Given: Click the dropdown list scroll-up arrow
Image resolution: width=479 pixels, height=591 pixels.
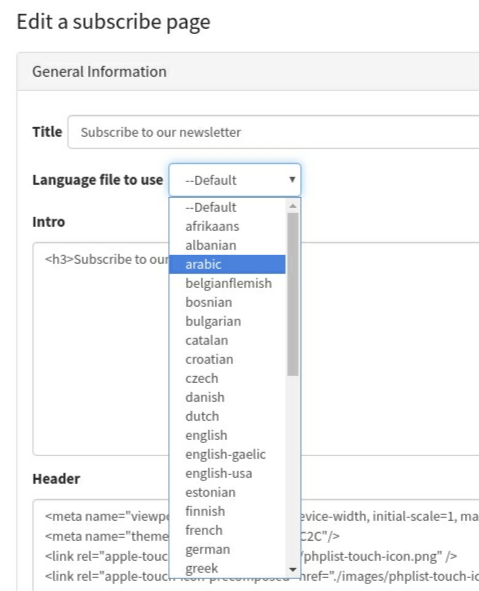Looking at the screenshot, I should coord(293,206).
